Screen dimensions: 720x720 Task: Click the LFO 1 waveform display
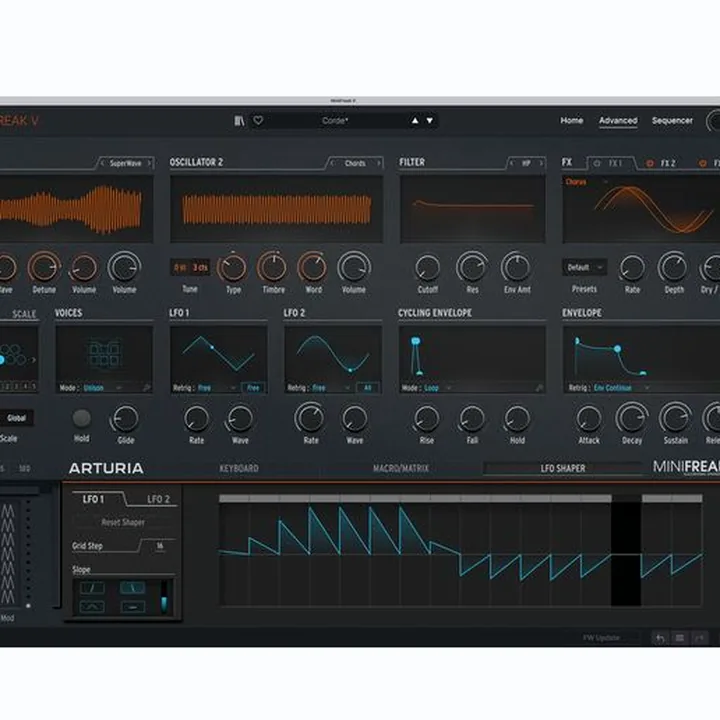coord(219,354)
